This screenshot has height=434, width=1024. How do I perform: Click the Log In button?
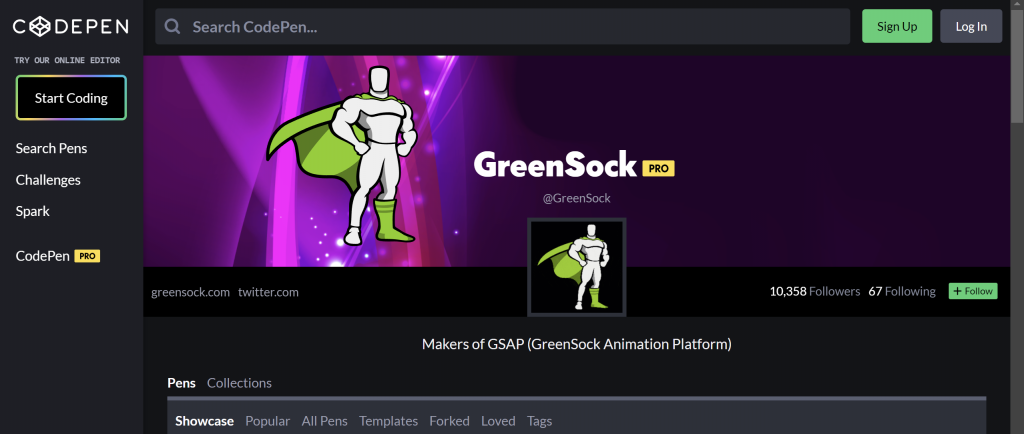(971, 26)
